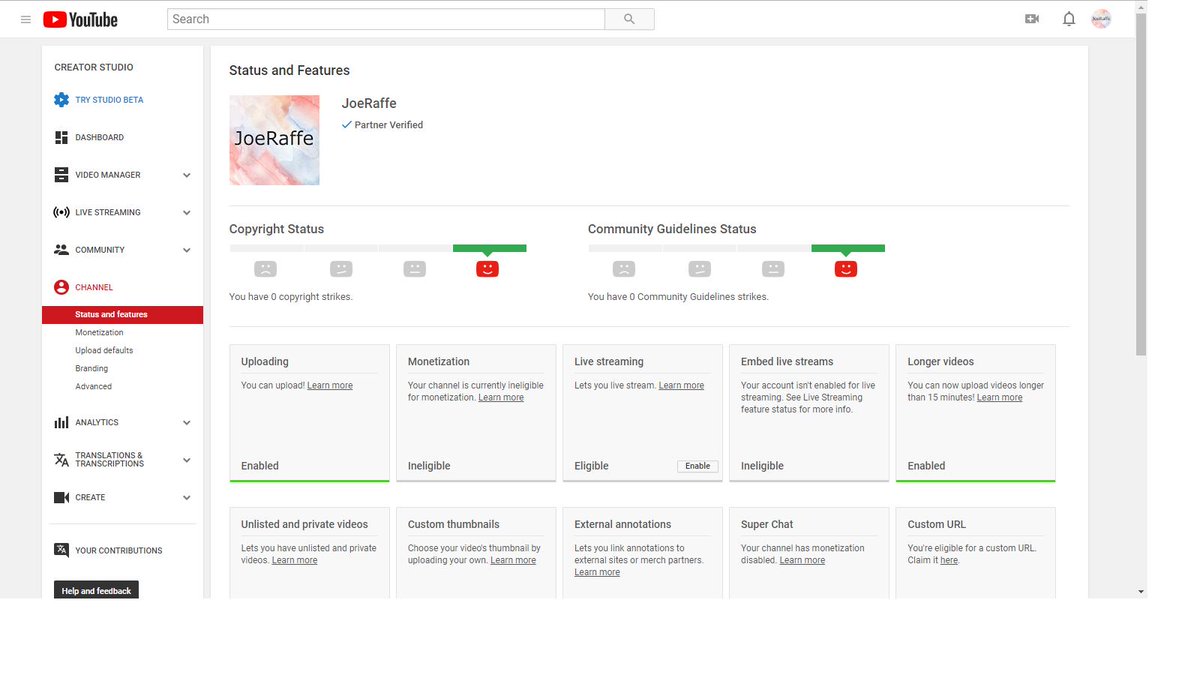This screenshot has width=1200, height=675.
Task: Click the Channel person icon
Action: (x=61, y=287)
